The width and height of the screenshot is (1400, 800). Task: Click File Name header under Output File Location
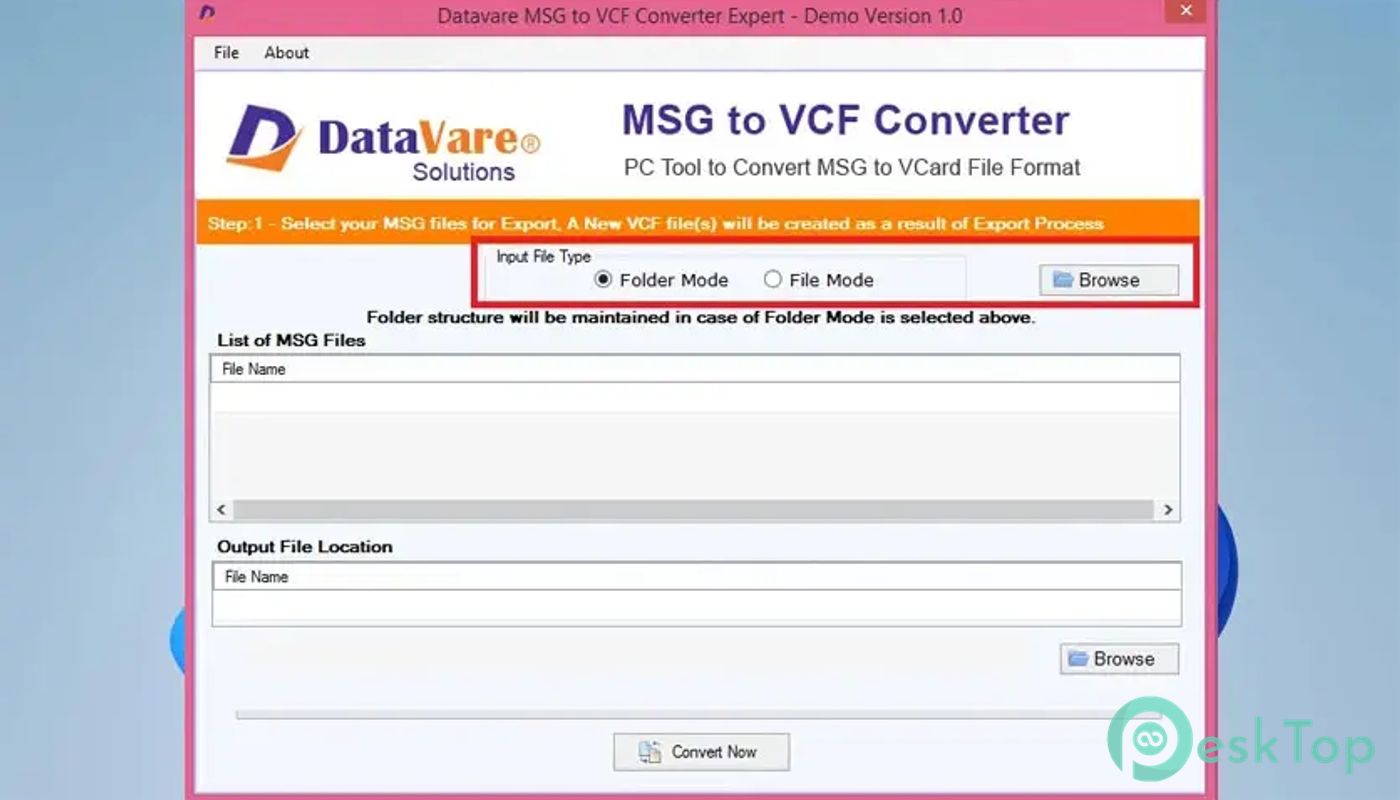257,577
